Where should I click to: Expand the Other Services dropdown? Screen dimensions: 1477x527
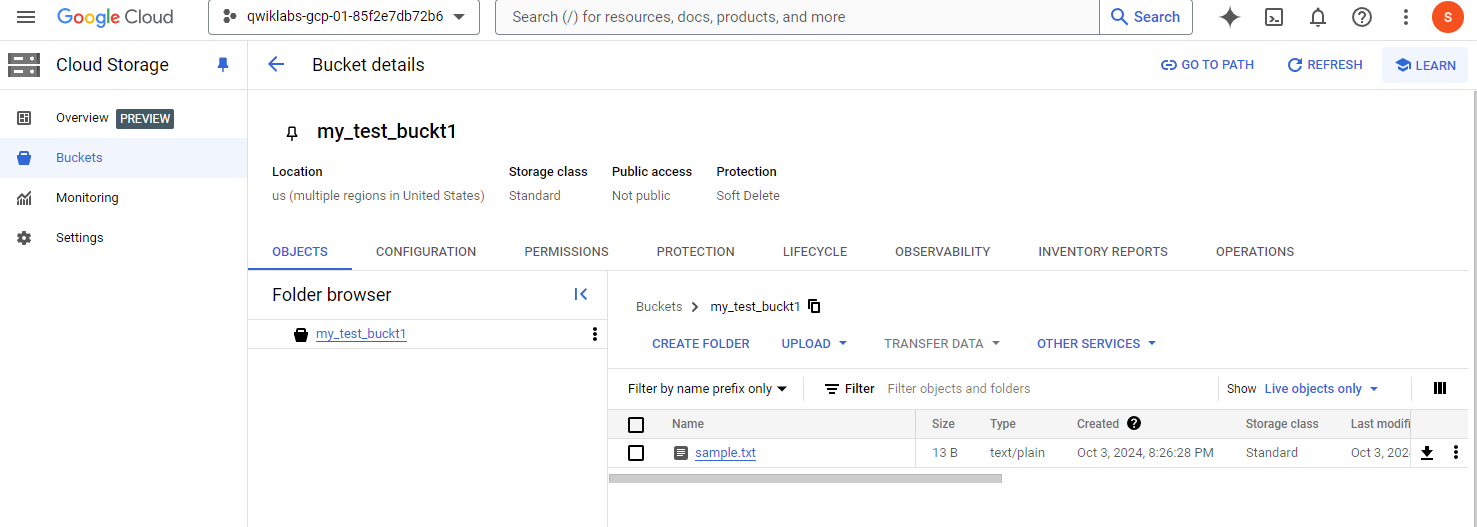(1096, 343)
